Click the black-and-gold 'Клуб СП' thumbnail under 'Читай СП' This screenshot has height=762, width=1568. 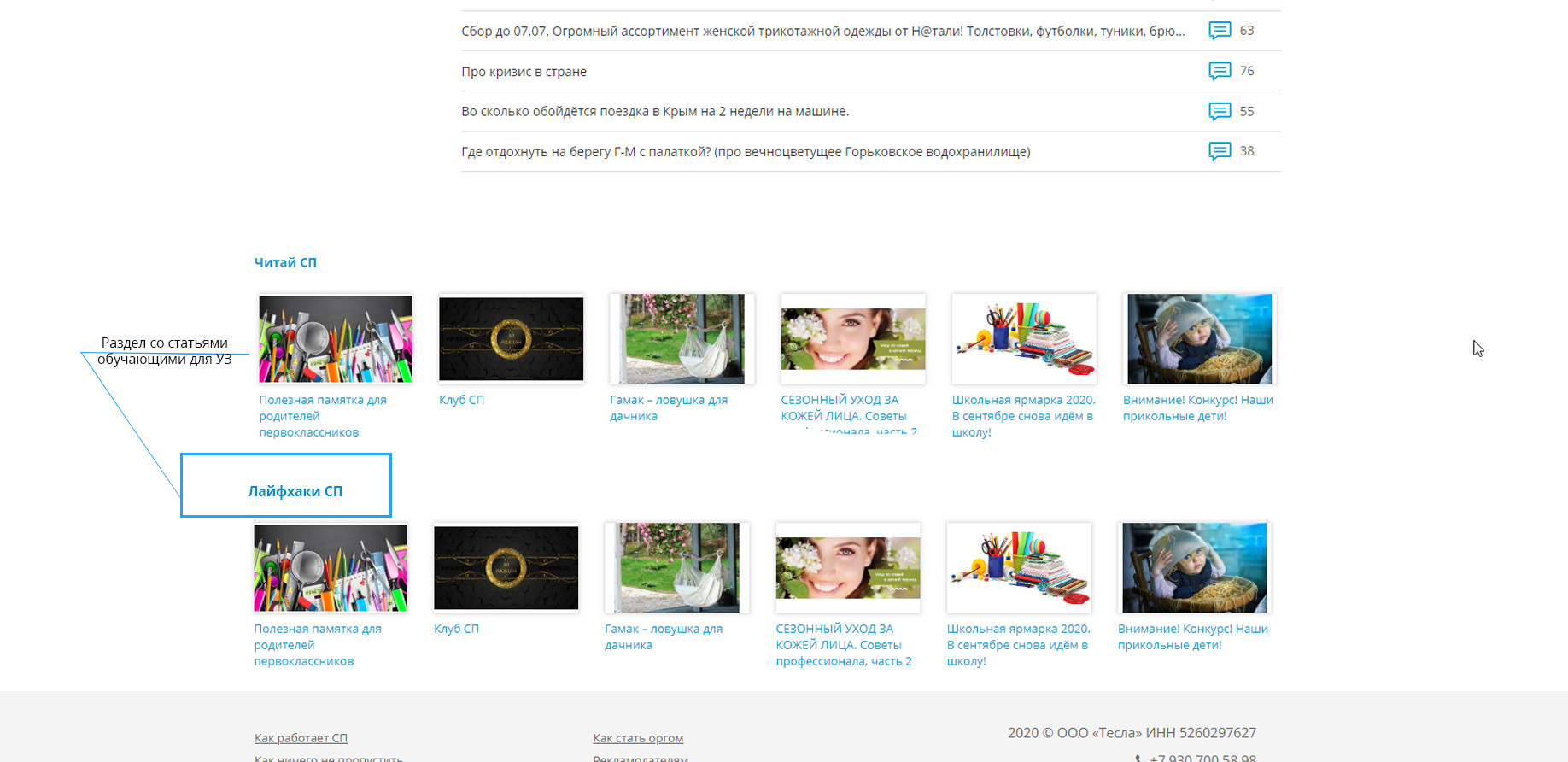point(511,339)
